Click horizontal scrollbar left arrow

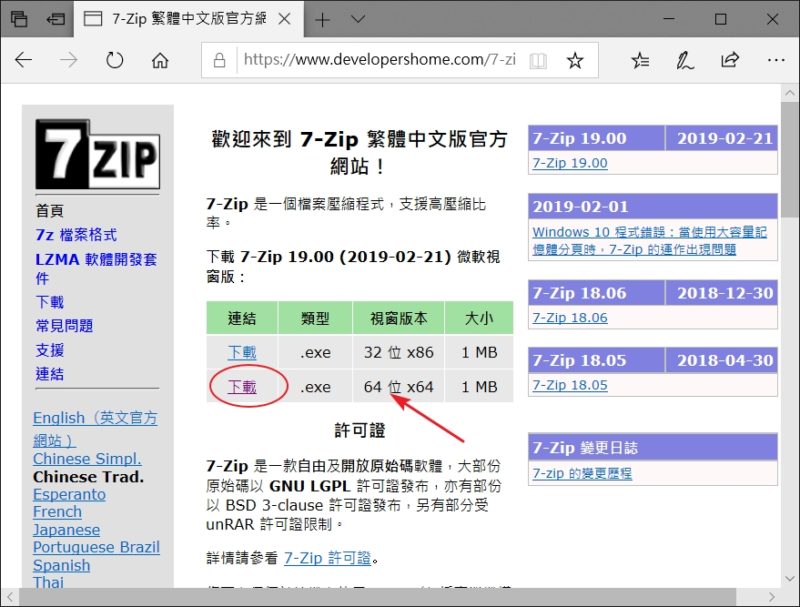point(10,596)
